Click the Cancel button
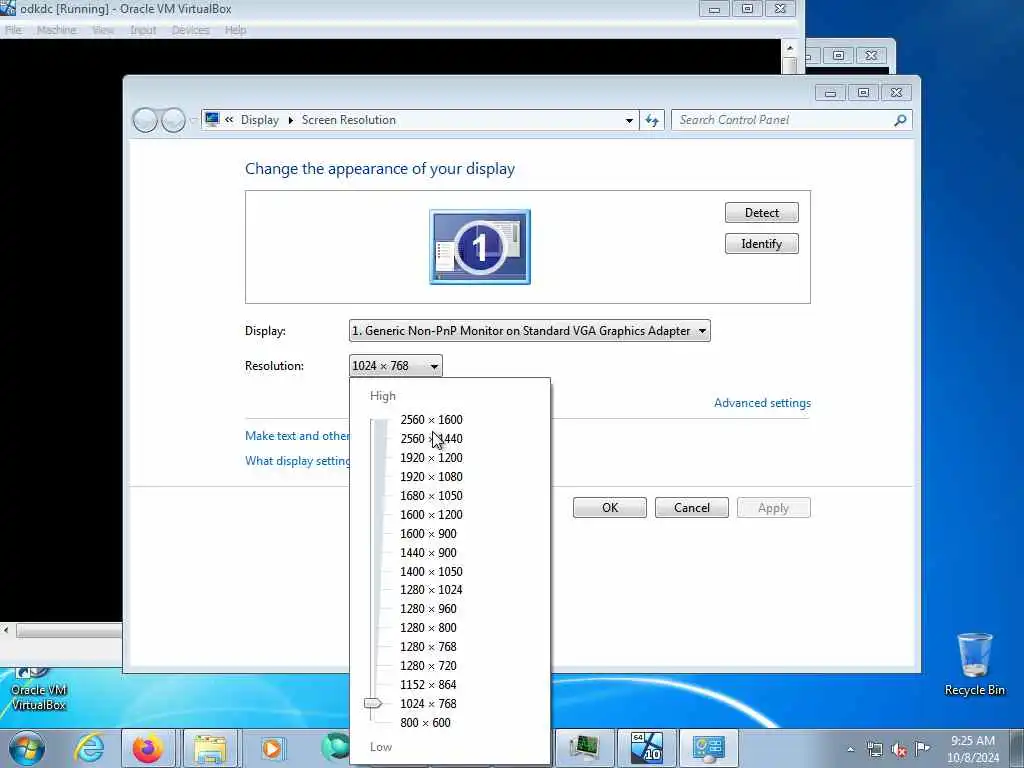Viewport: 1024px width, 768px height. coord(692,508)
